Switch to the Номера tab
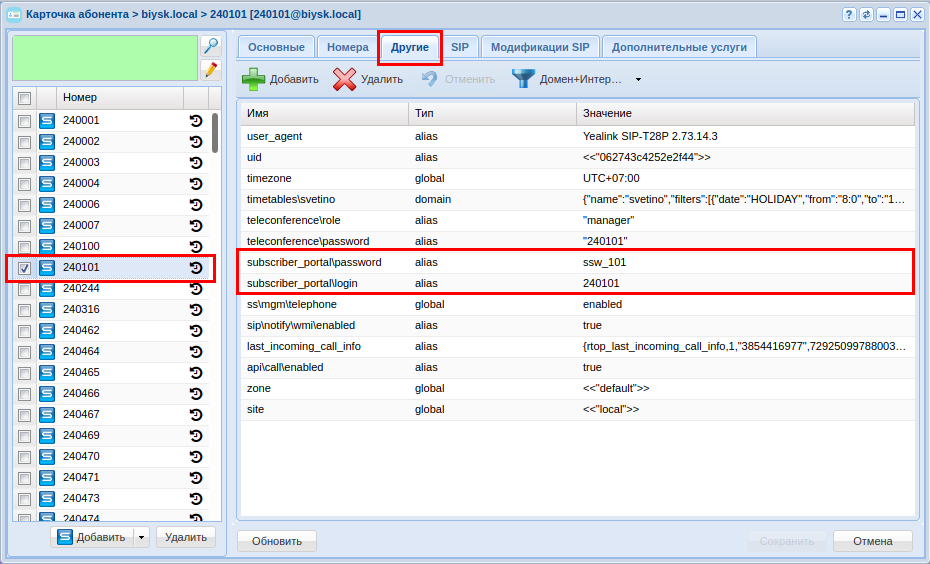This screenshot has height=564, width=930. [x=348, y=47]
